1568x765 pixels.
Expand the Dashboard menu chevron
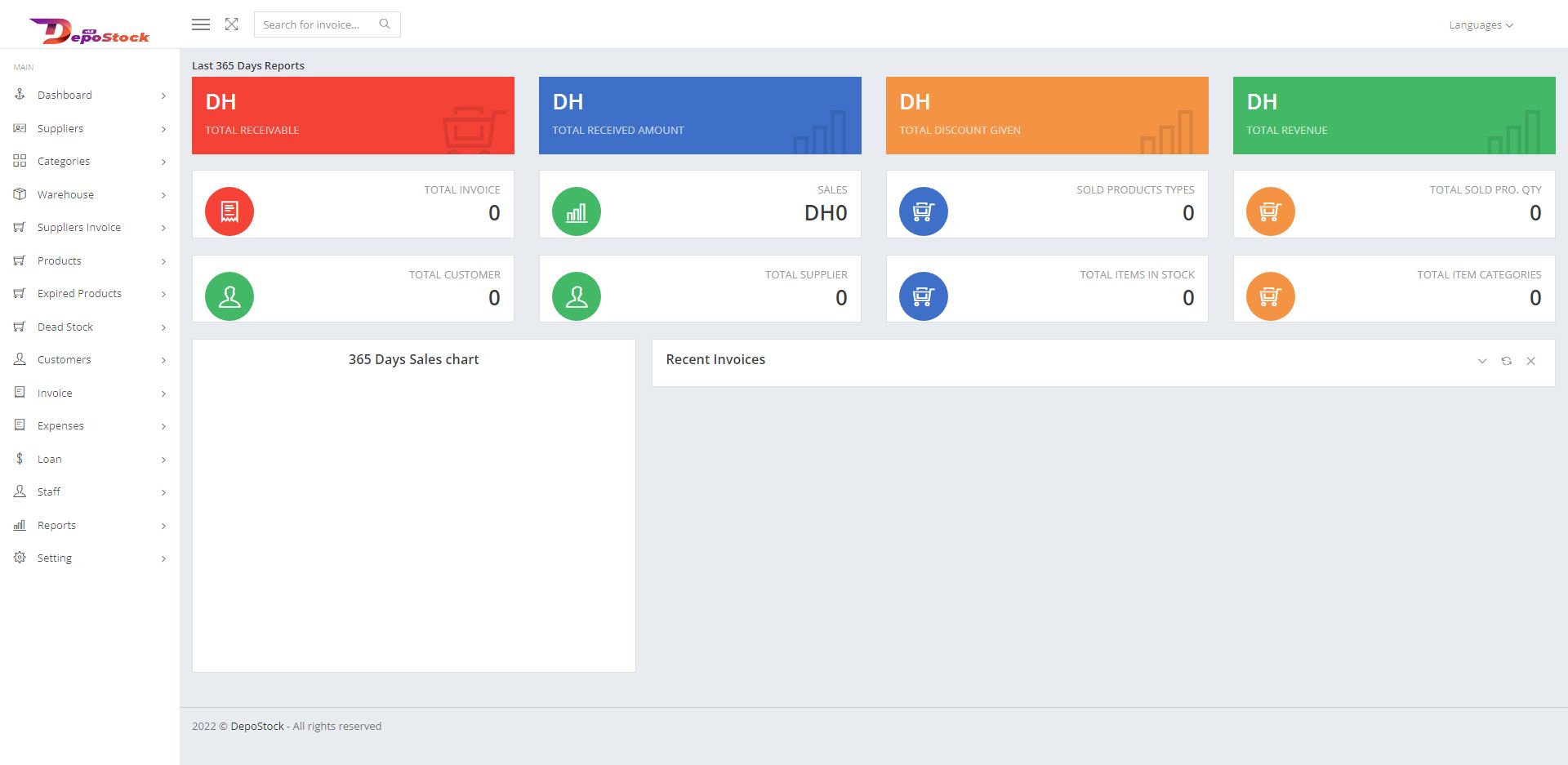pos(163,96)
